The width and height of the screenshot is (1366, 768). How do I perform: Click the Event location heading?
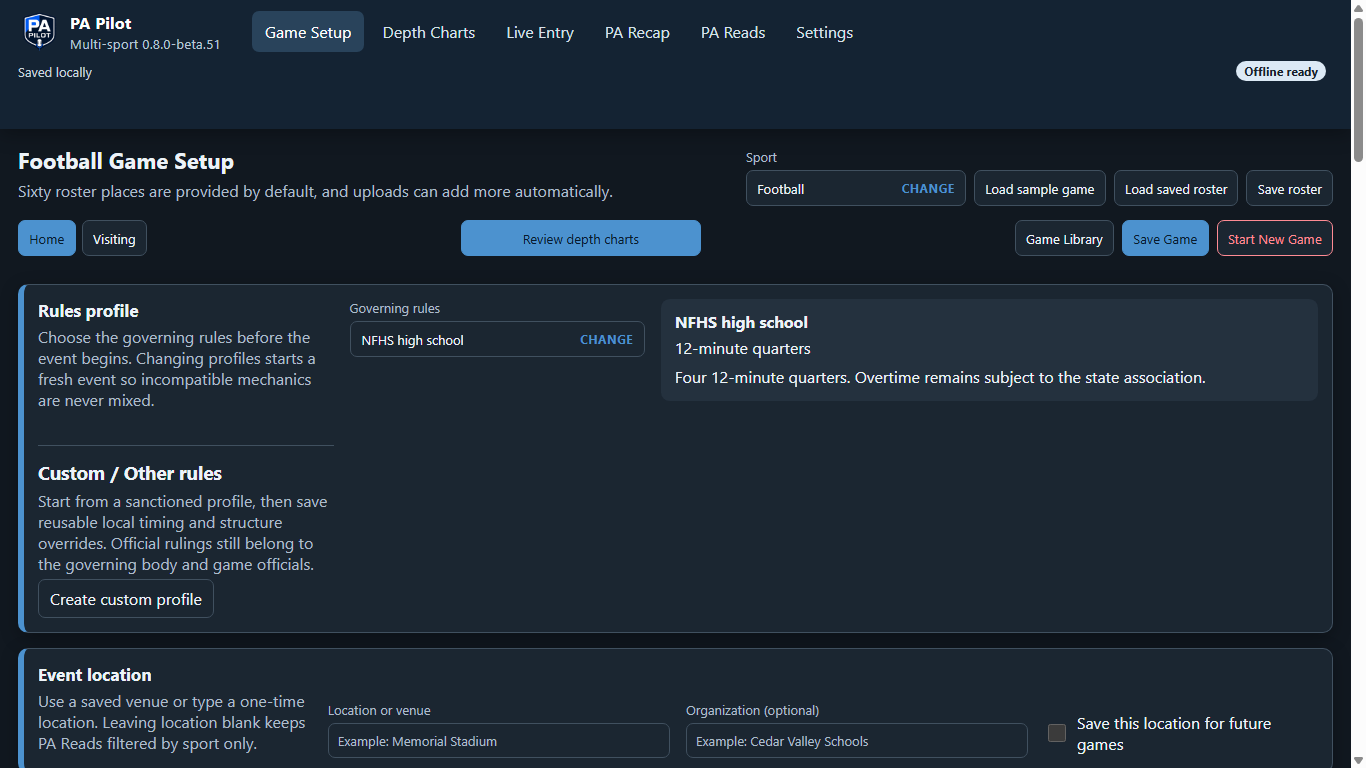(x=95, y=675)
